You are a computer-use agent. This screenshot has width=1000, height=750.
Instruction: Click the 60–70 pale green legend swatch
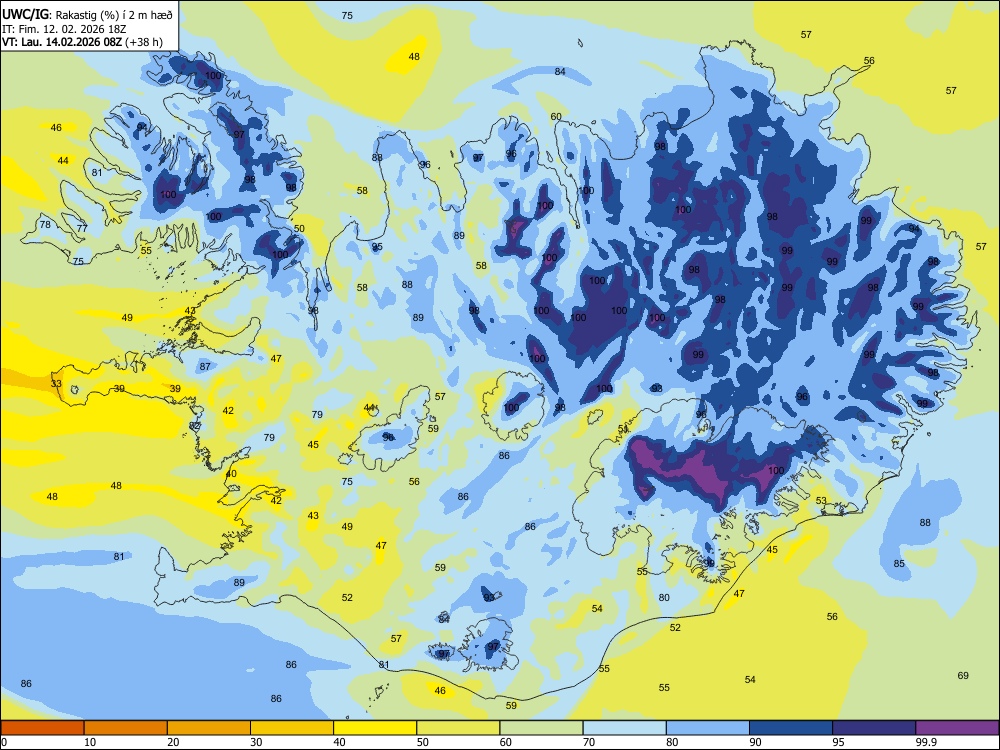541,728
